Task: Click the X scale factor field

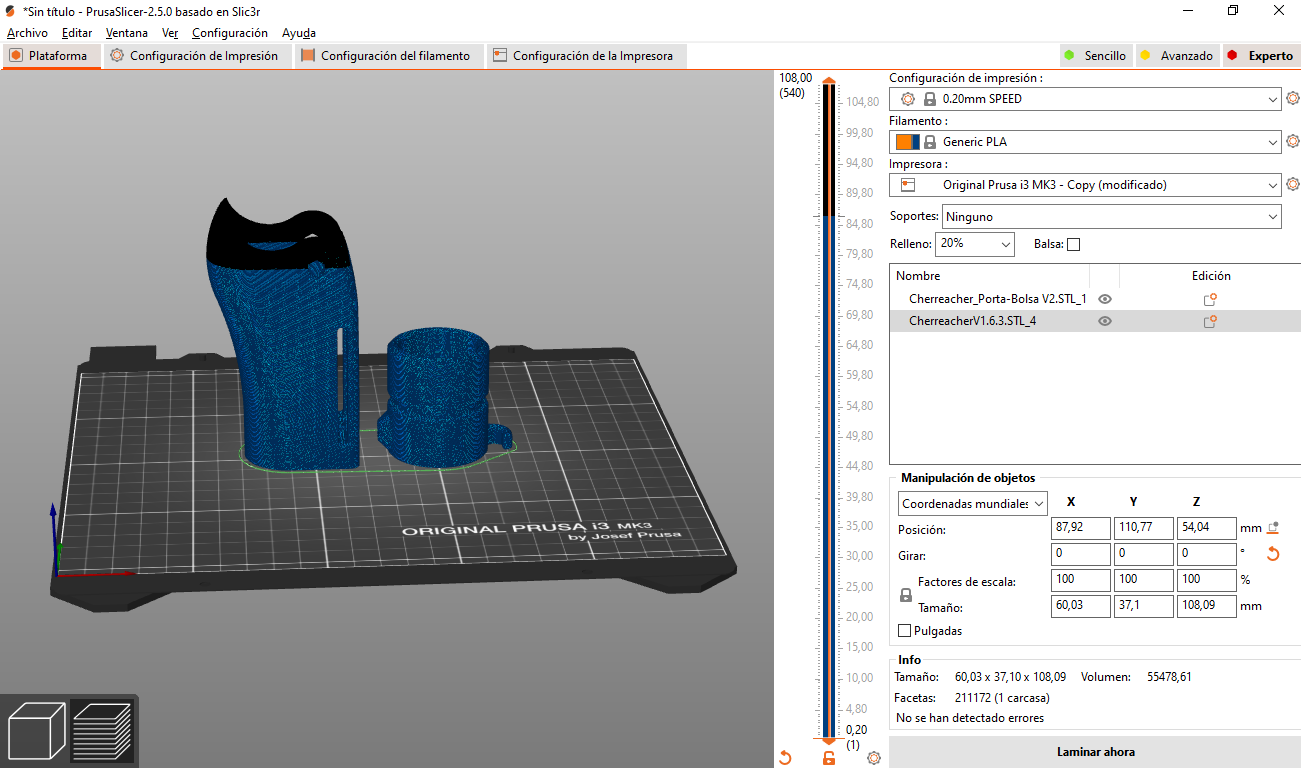Action: [1081, 580]
